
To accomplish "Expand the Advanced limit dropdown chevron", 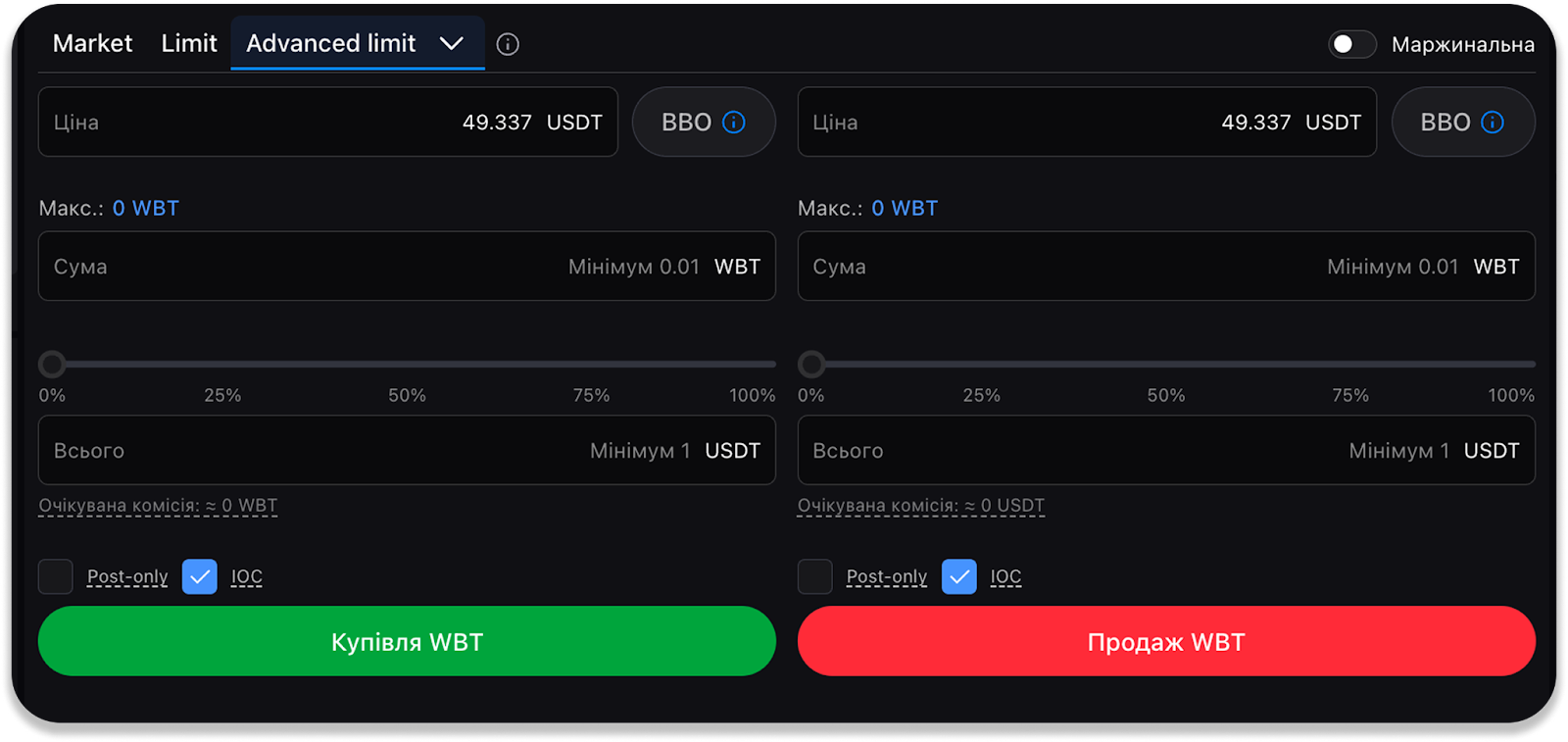I will click(452, 43).
